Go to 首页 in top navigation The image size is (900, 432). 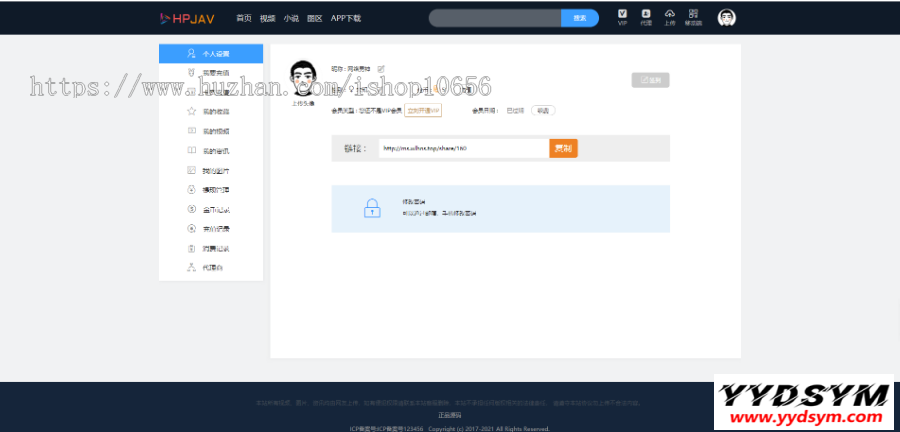(x=243, y=18)
